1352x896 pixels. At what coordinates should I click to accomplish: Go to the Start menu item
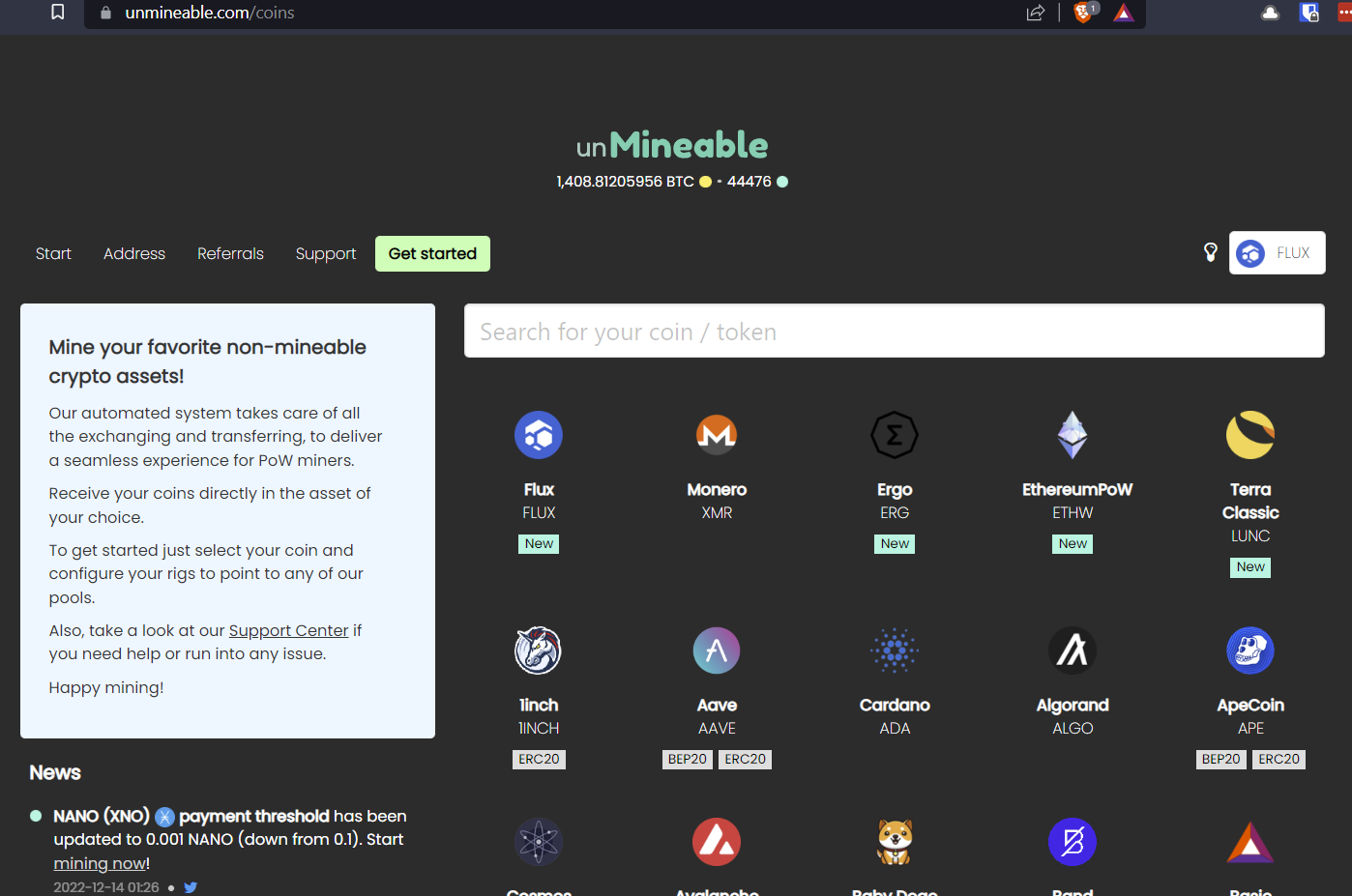click(53, 253)
